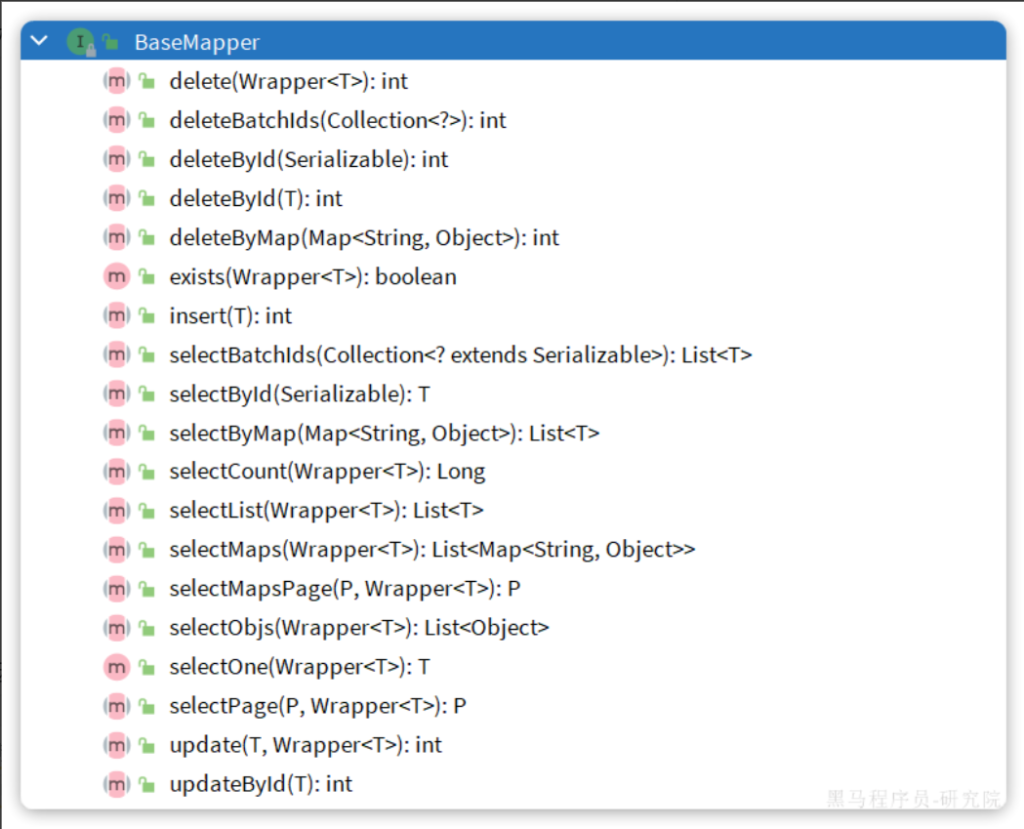Click the method icon beside selectOne

click(x=117, y=667)
